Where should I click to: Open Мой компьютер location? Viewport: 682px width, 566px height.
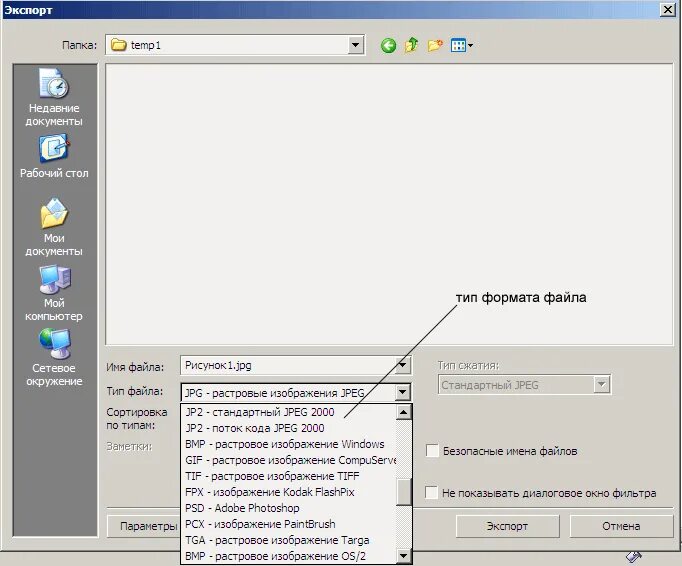tap(54, 293)
